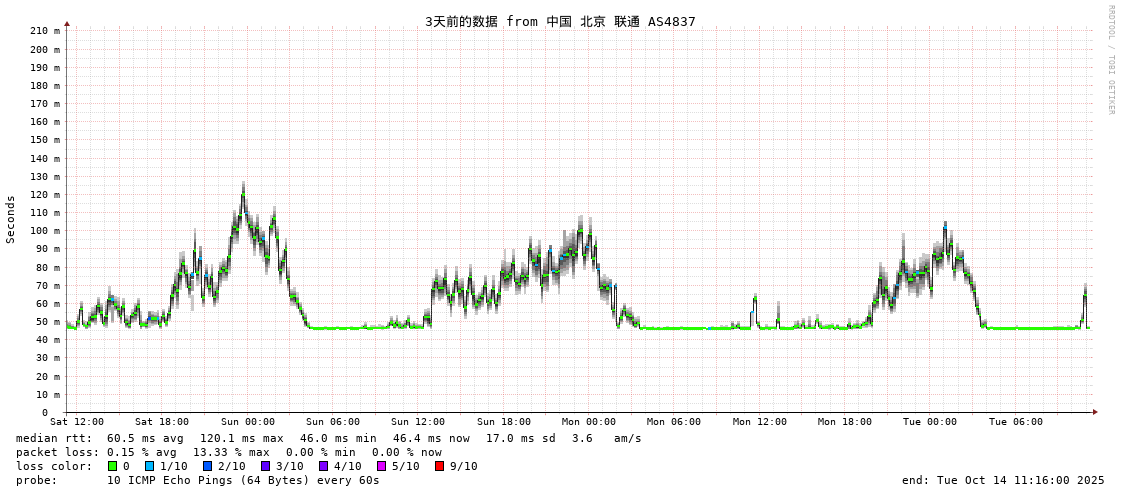1121x494 pixels.
Task: Click the light blue 1/10 loss swatch
Action: (x=149, y=466)
